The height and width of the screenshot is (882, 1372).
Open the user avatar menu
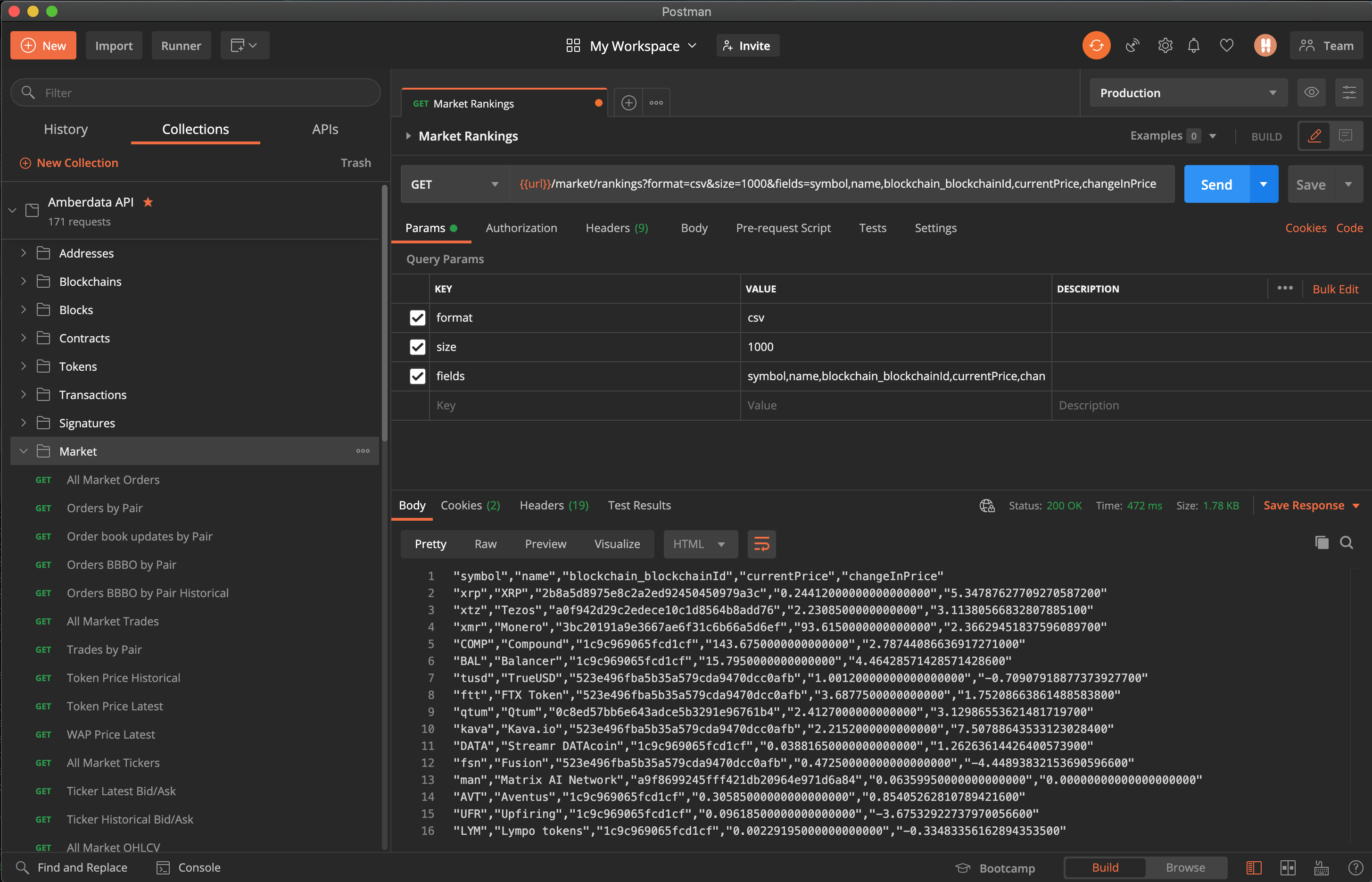click(x=1265, y=46)
